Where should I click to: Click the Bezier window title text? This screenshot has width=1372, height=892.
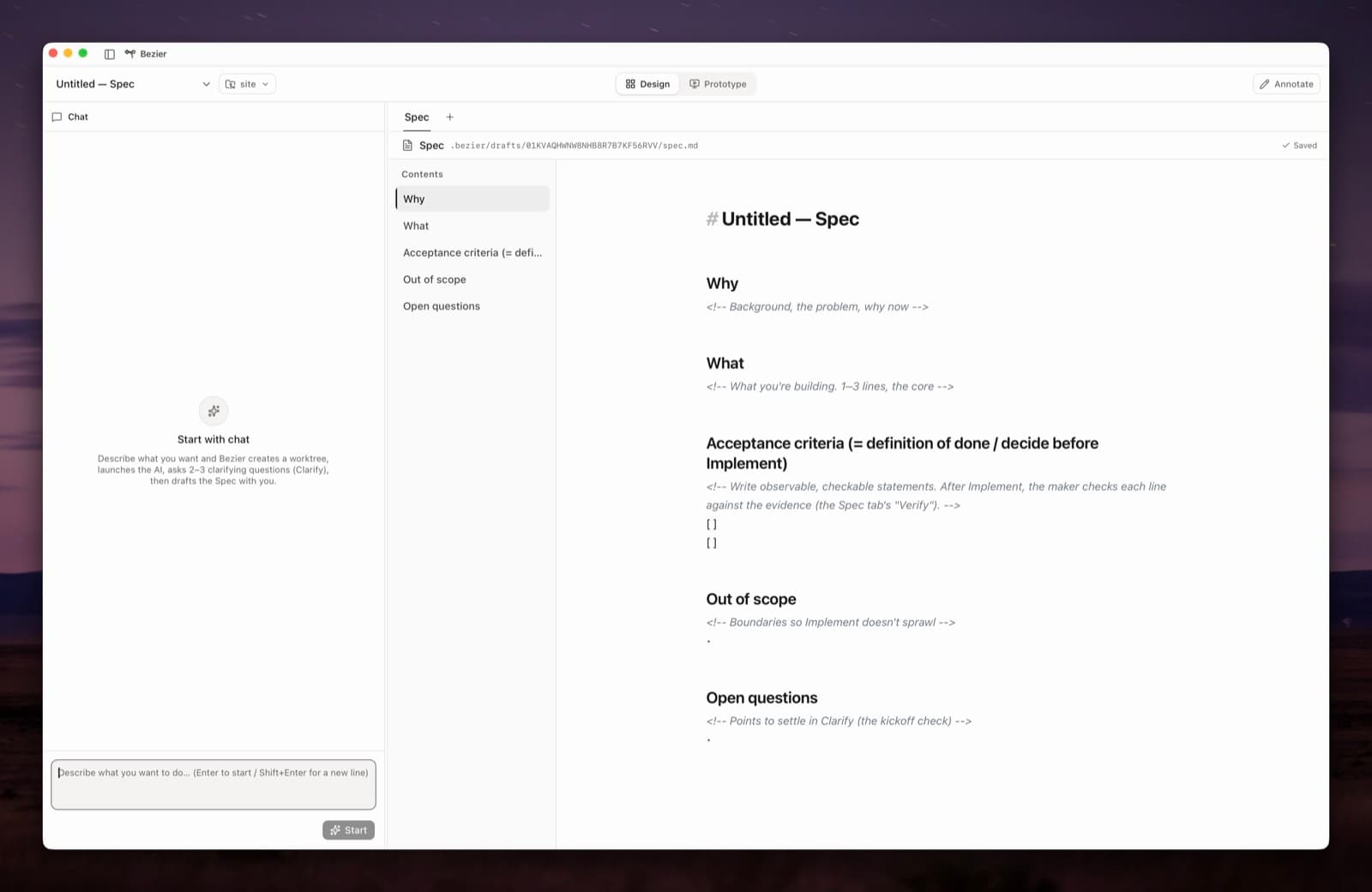coord(153,54)
